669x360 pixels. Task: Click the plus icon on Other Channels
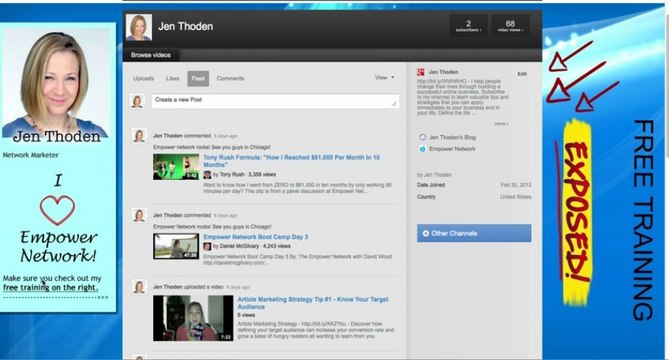425,233
